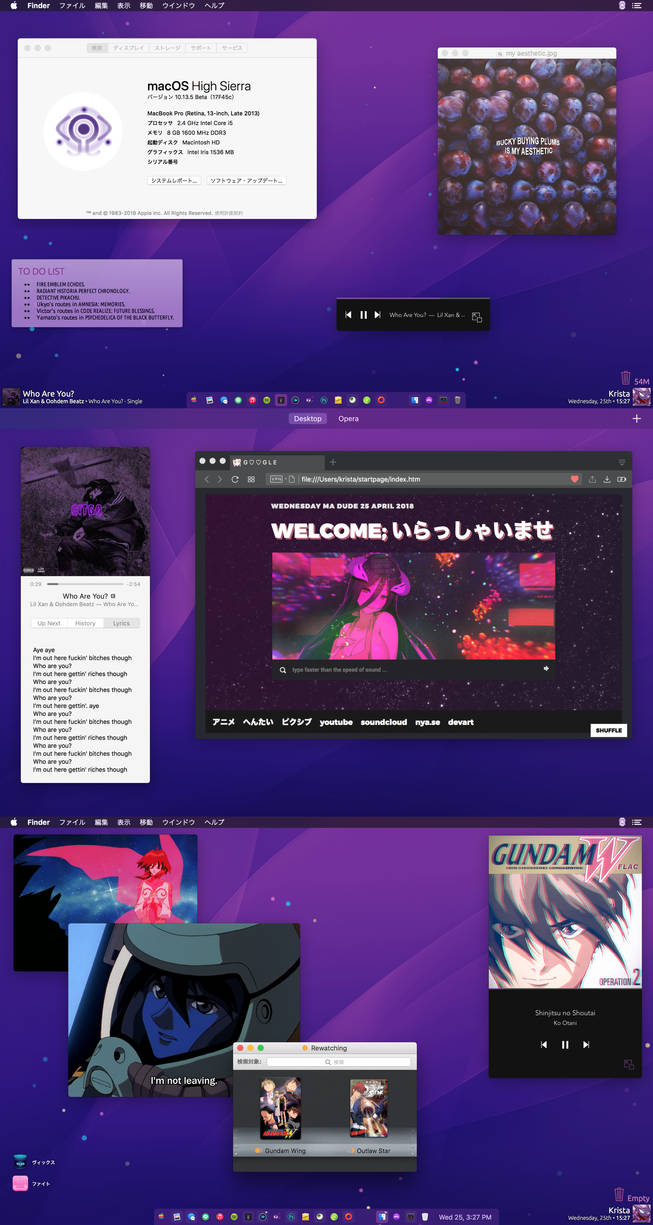Viewport: 653px width, 1225px height.
Task: Click the share icon in Opera's toolbar
Action: click(x=592, y=479)
